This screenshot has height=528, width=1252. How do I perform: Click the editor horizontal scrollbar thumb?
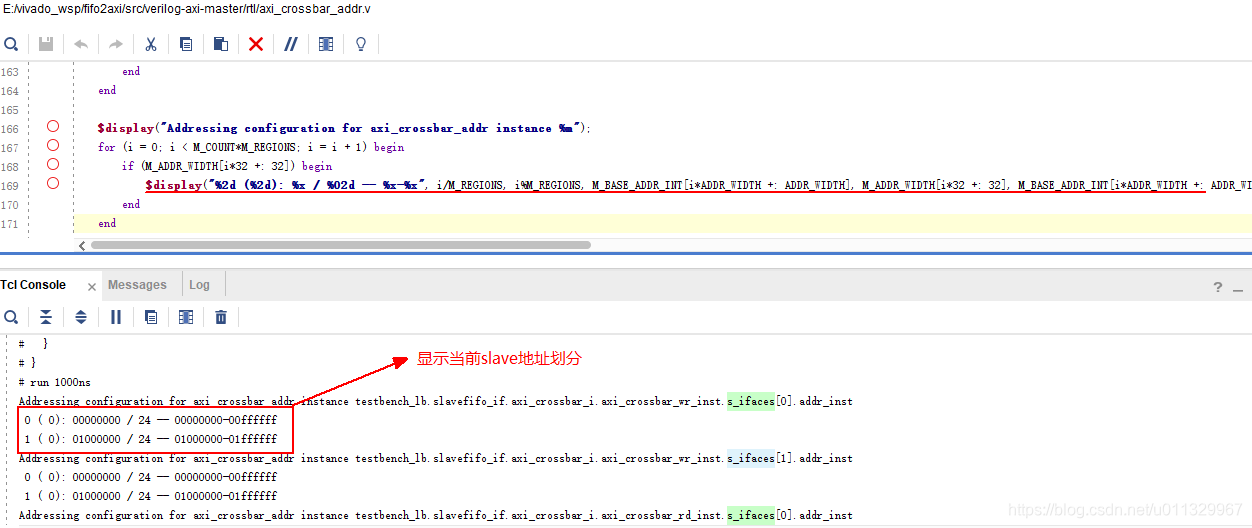click(340, 245)
